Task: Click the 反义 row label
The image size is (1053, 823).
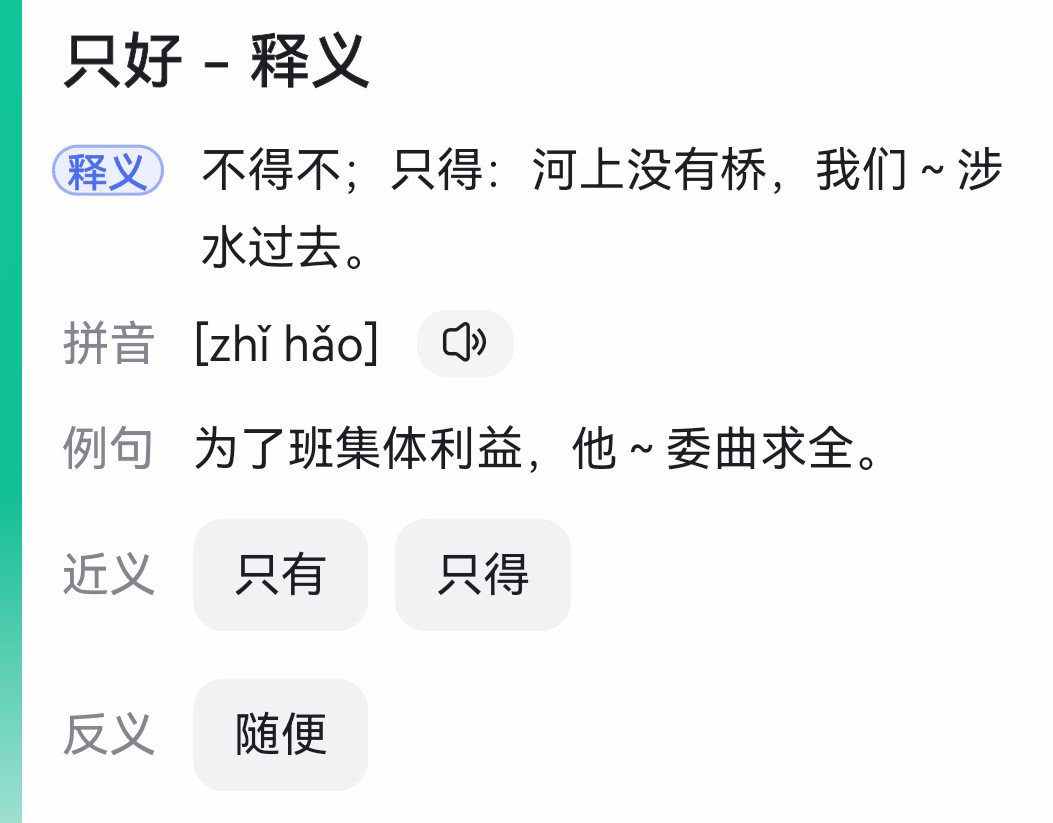Action: (108, 735)
